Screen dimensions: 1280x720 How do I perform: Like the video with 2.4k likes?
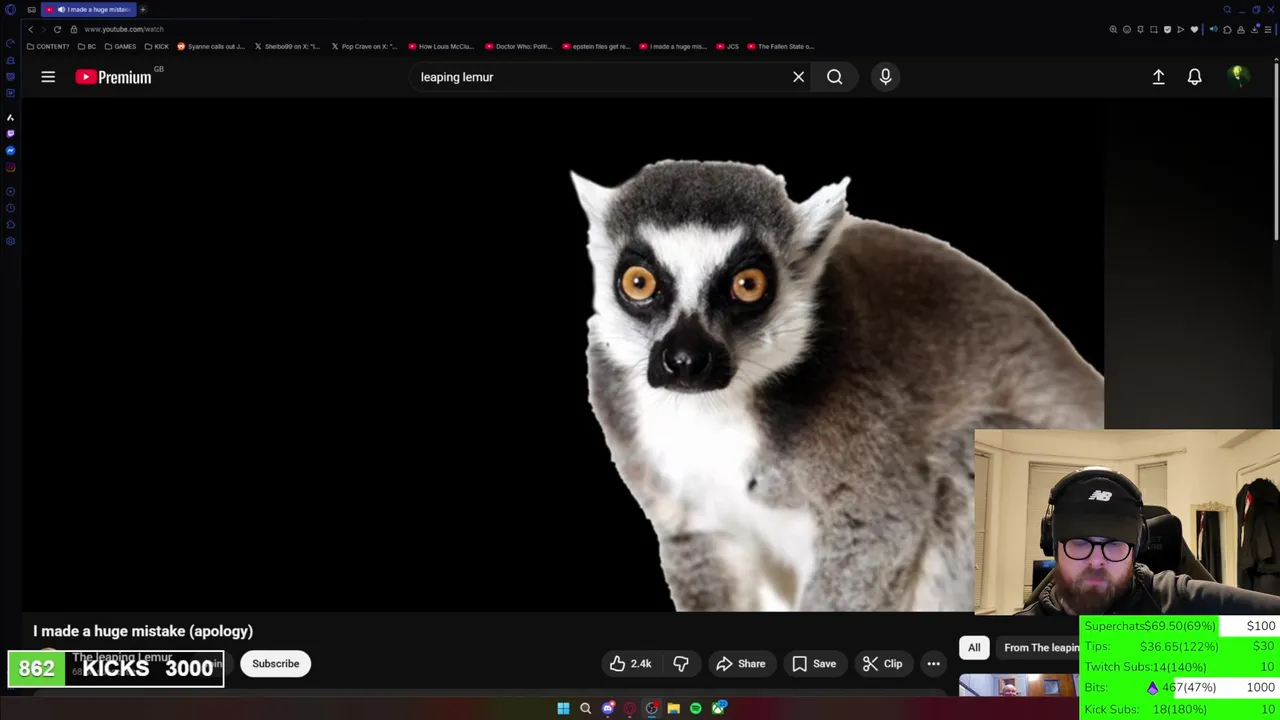pyautogui.click(x=630, y=663)
